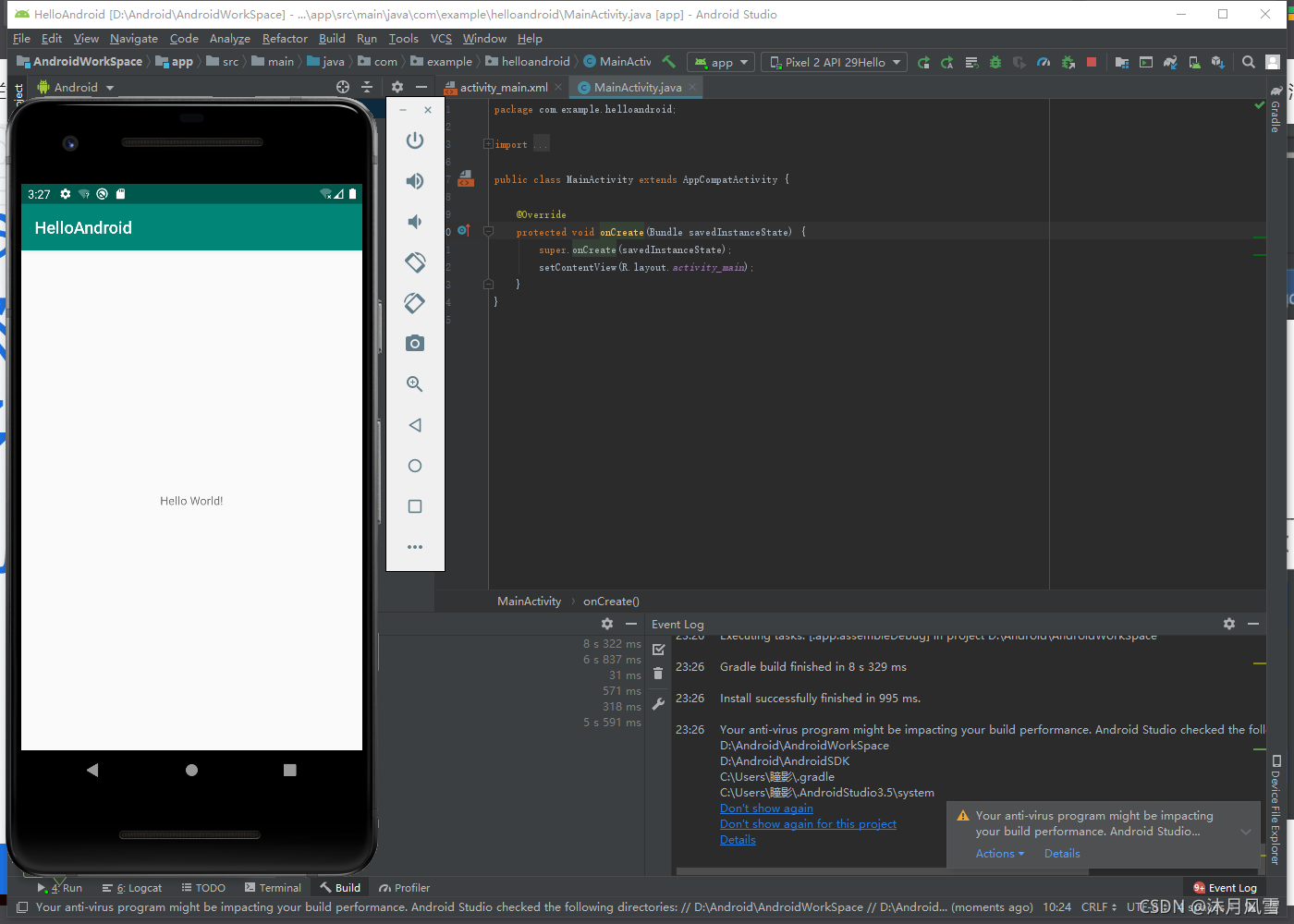The height and width of the screenshot is (924, 1294).
Task: Open the Build menu
Action: click(x=332, y=39)
